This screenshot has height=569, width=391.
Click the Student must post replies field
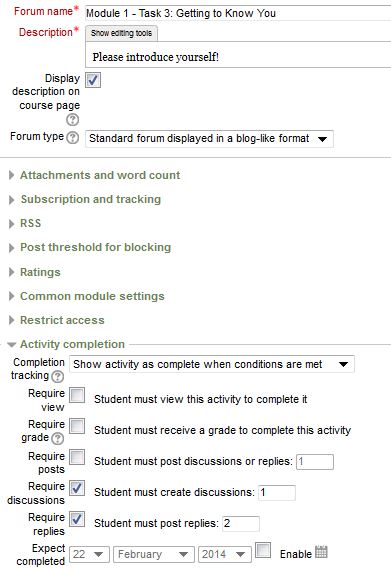point(241,524)
